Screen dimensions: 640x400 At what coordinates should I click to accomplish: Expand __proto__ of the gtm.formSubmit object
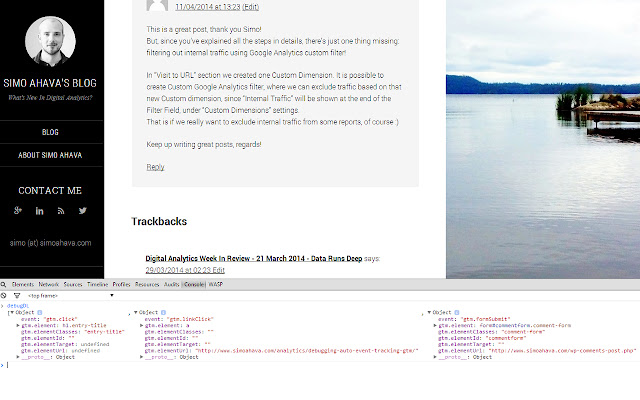tap(435, 357)
